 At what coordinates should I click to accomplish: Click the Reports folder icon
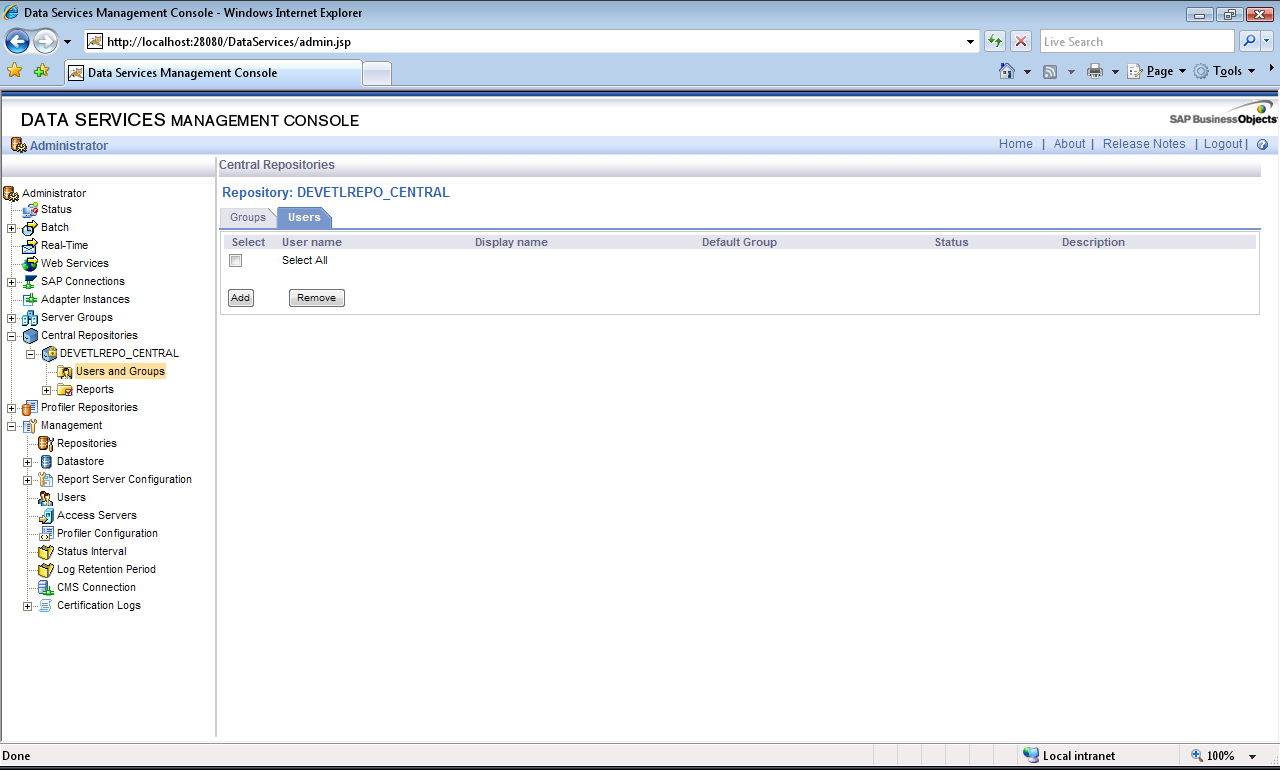pyautogui.click(x=65, y=390)
